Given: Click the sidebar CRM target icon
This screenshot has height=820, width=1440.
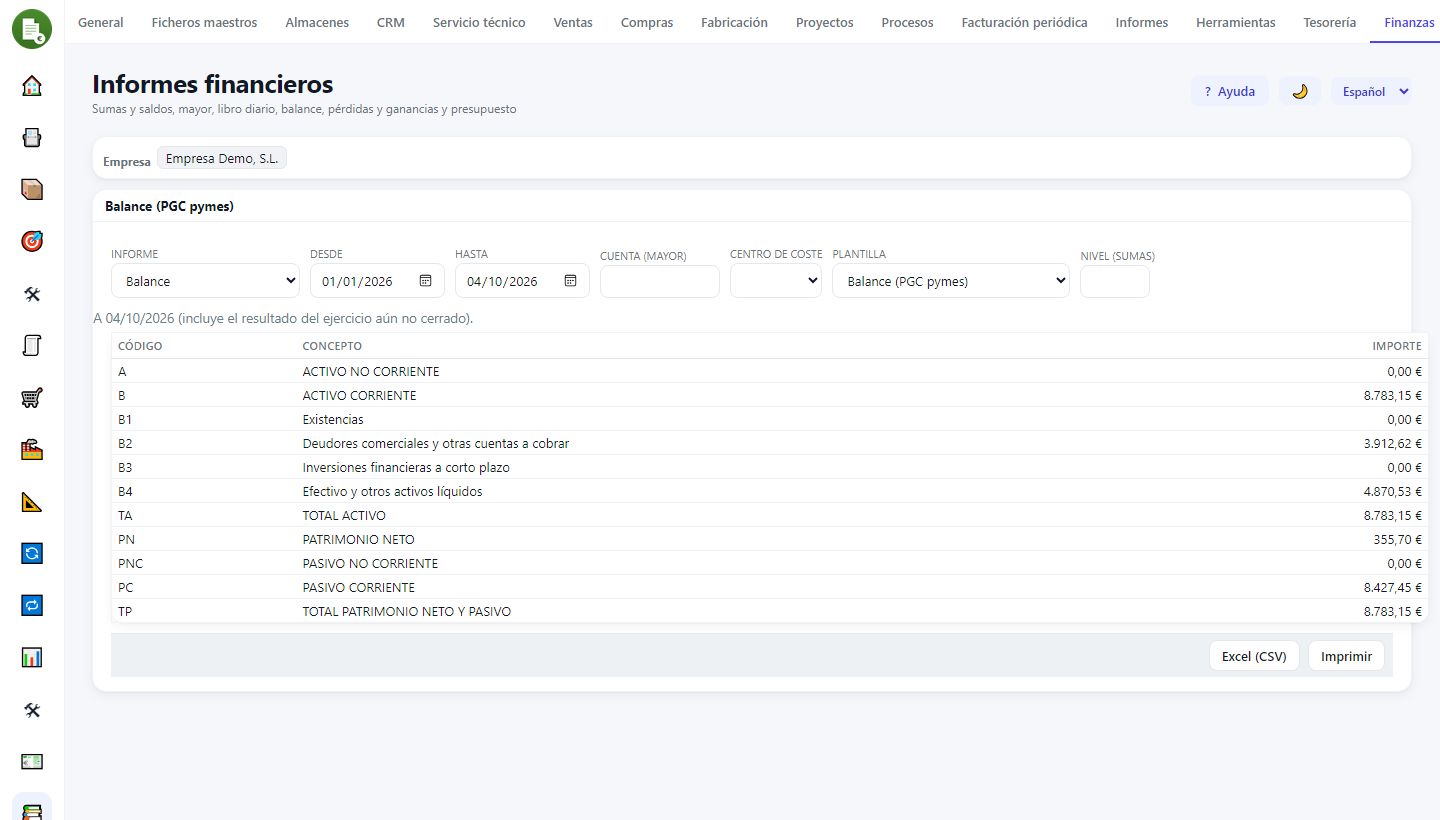Looking at the screenshot, I should tap(32, 241).
